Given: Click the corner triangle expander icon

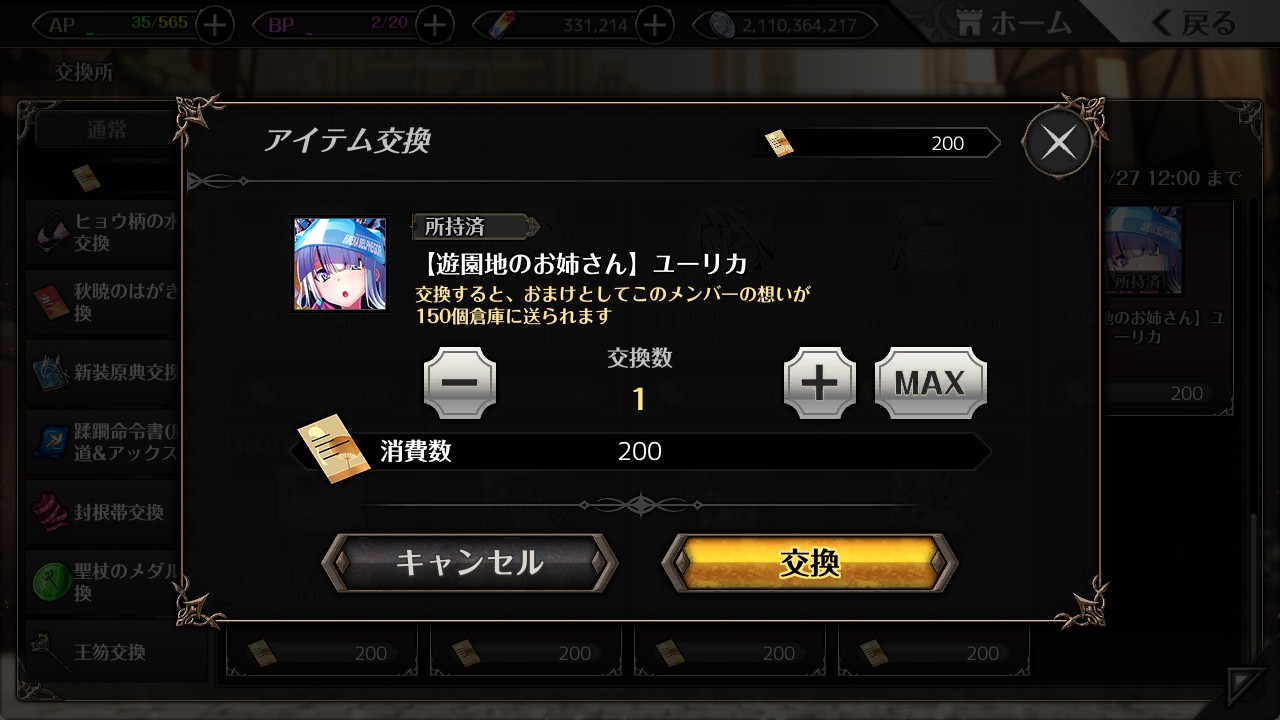Looking at the screenshot, I should coord(1247,687).
